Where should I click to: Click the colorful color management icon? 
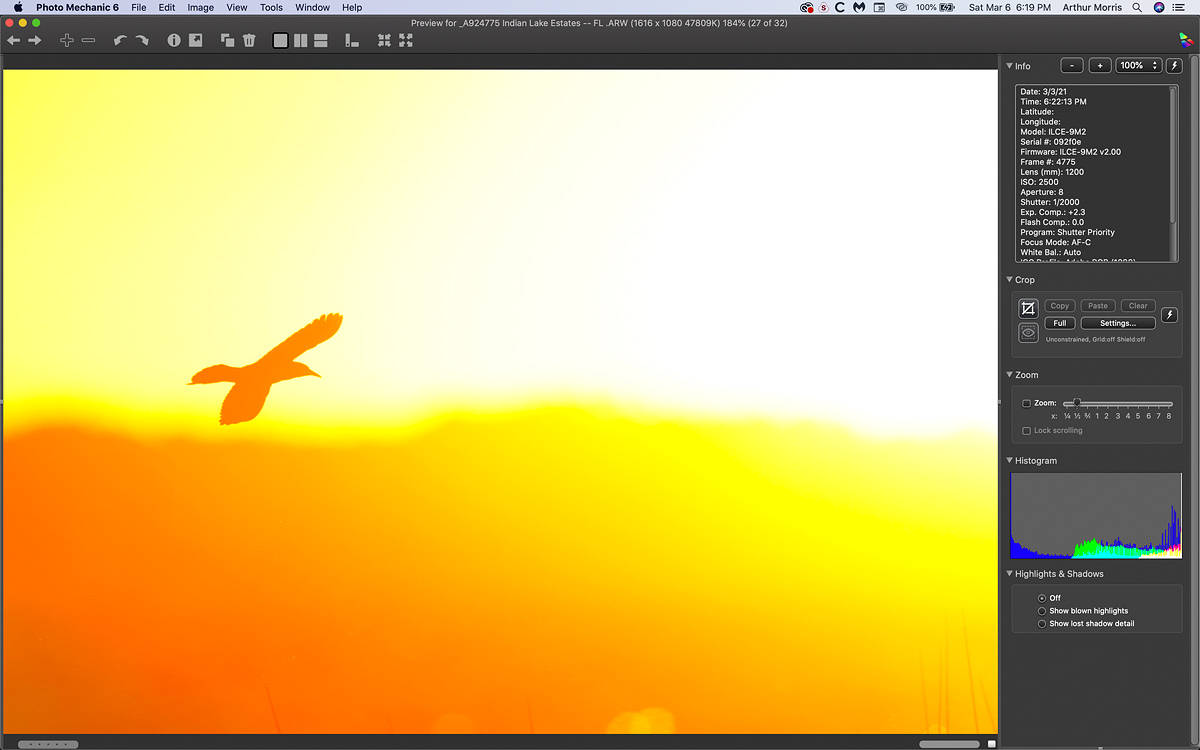pos(1185,40)
